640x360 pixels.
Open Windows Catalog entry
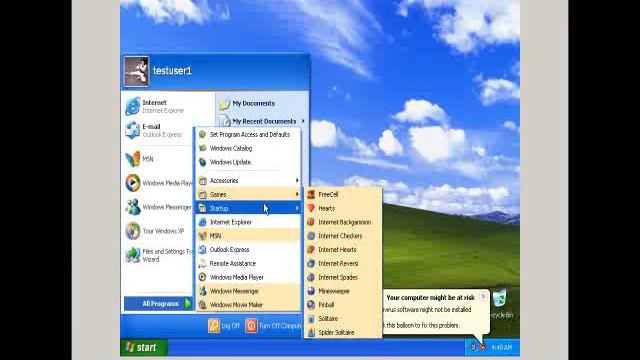click(248, 149)
